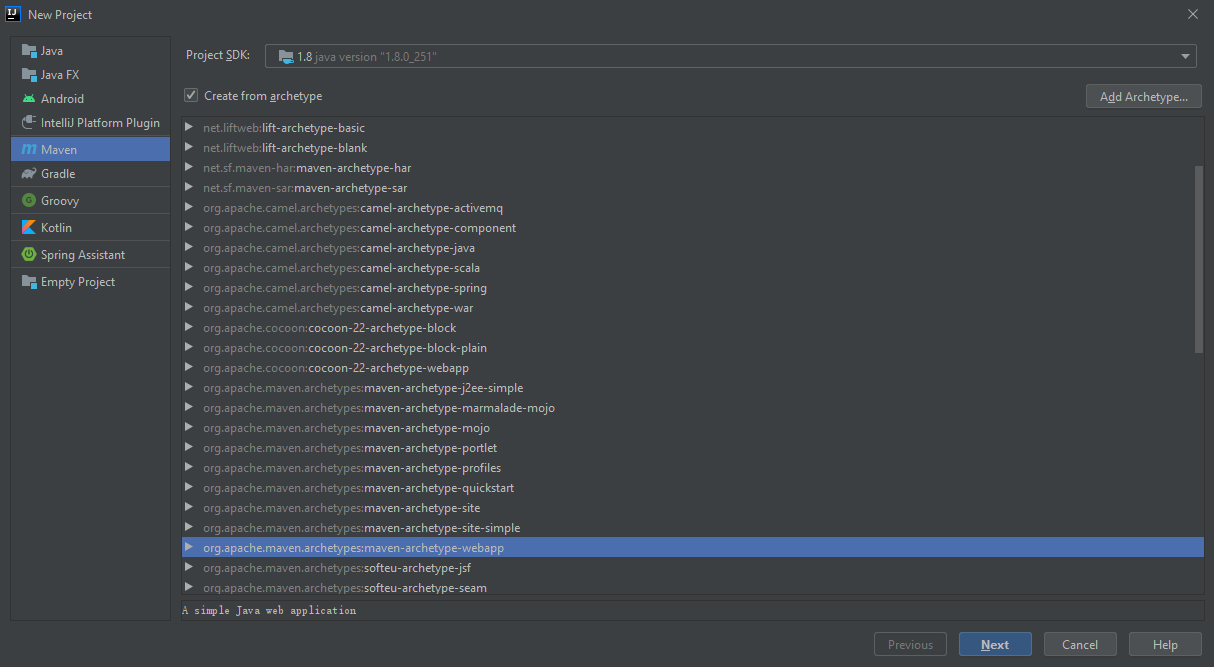The width and height of the screenshot is (1214, 667).
Task: Click the Help button
Action: (x=1165, y=644)
